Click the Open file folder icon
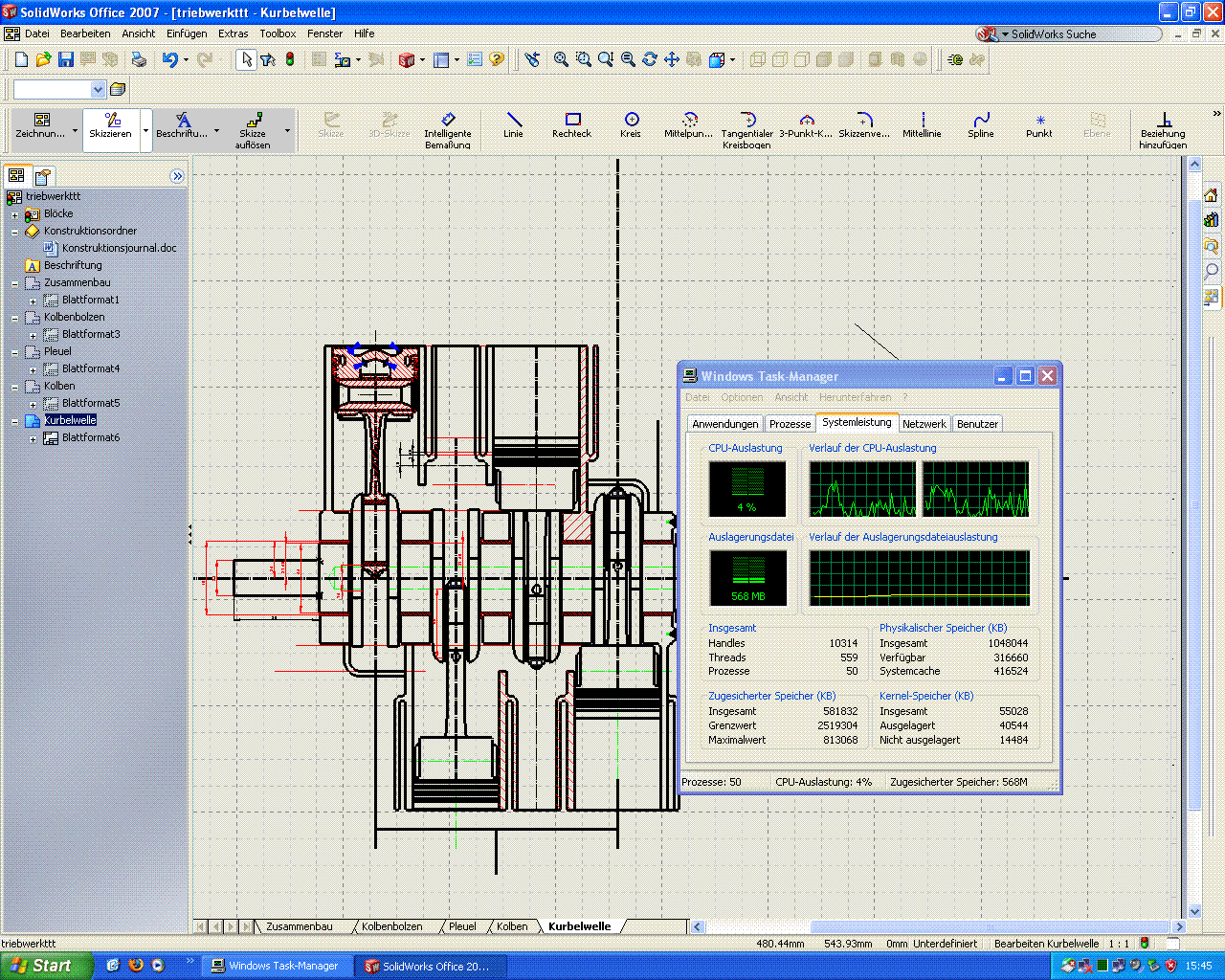Image resolution: width=1225 pixels, height=980 pixels. (44, 59)
